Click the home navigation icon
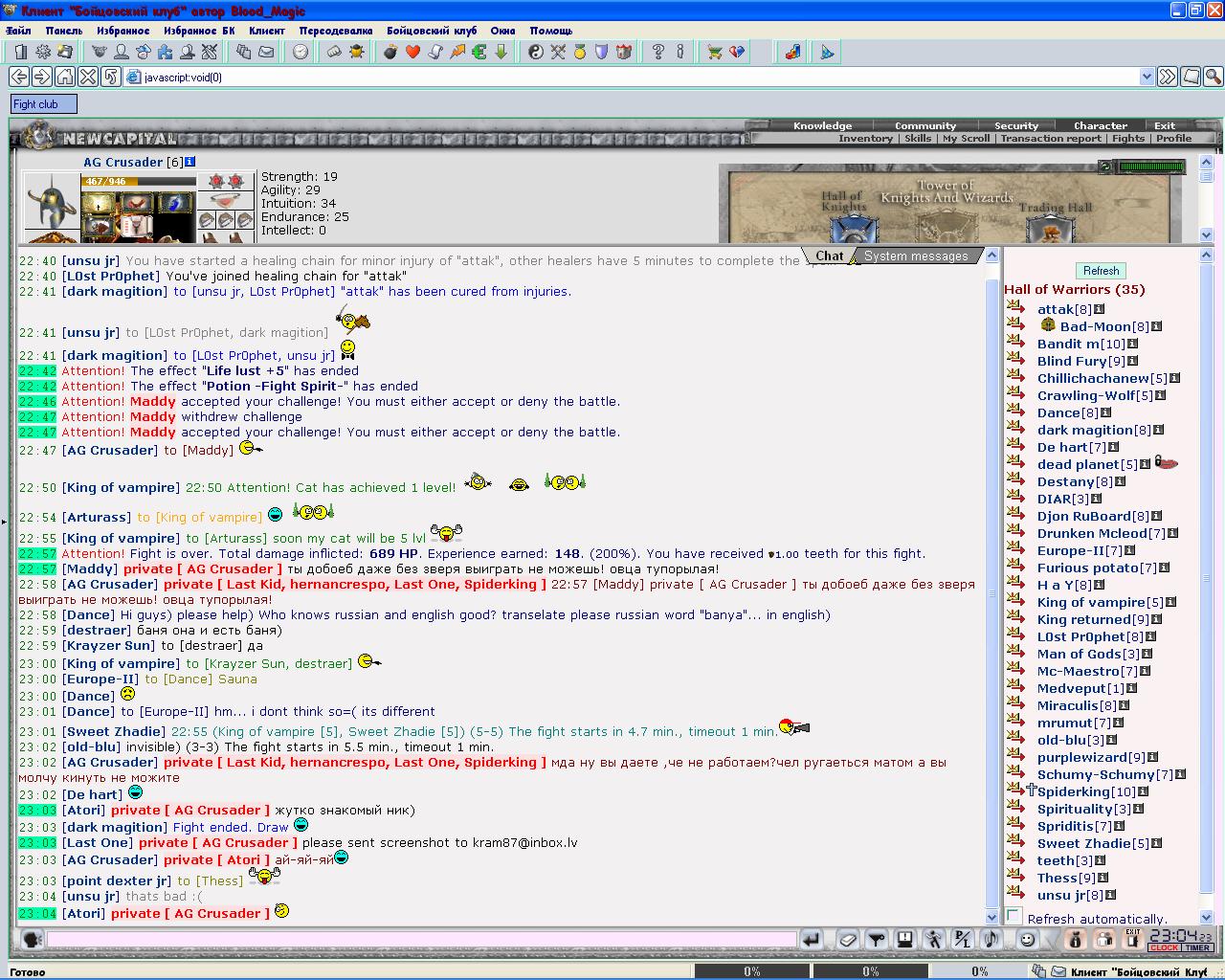The width and height of the screenshot is (1225, 980). pyautogui.click(x=65, y=77)
